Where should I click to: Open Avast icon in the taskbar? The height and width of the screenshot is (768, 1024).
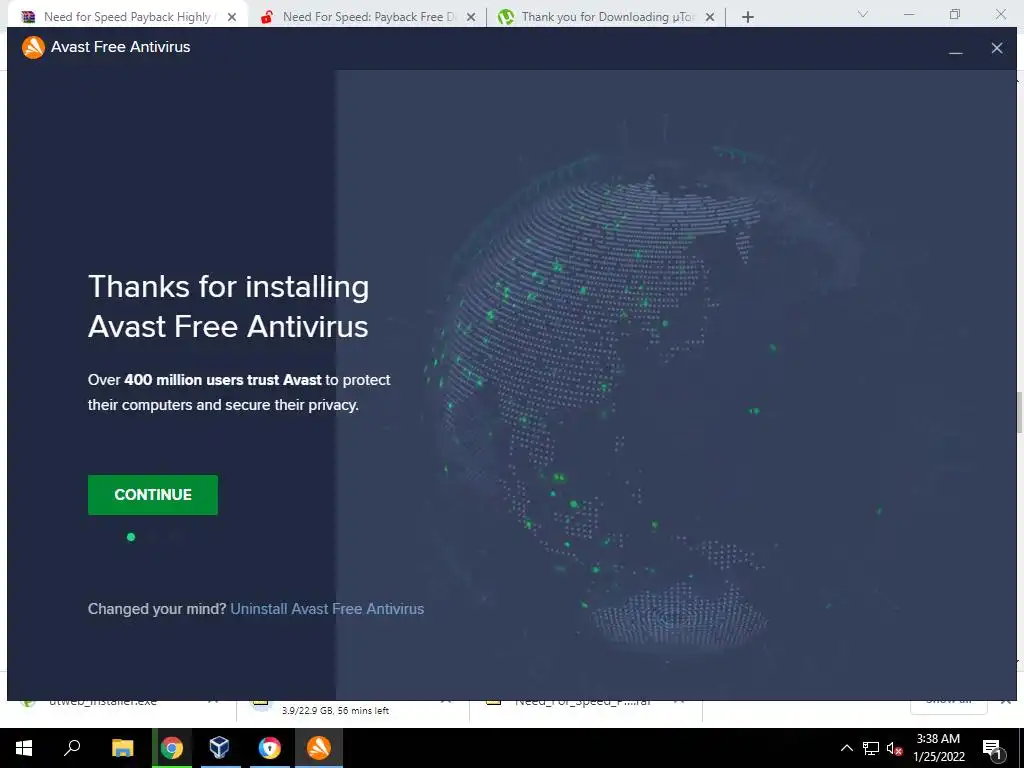(x=319, y=748)
